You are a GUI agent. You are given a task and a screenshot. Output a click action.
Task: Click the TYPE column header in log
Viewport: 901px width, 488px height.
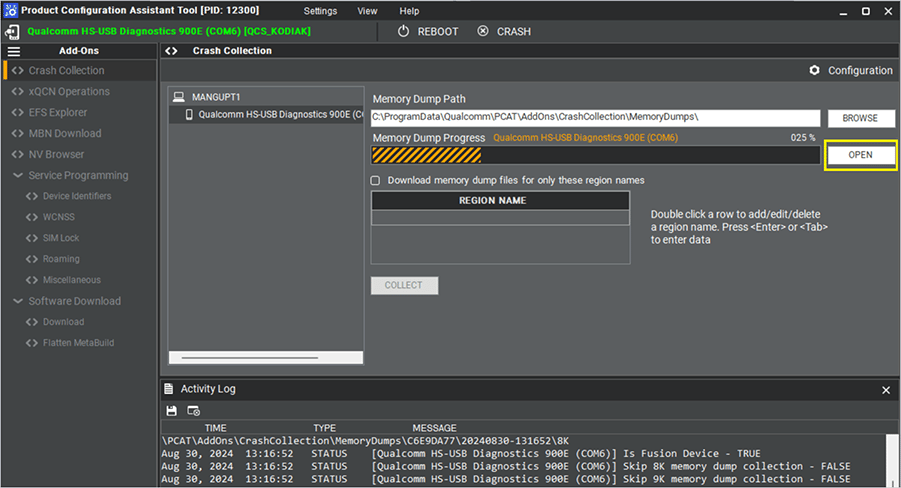tap(324, 428)
